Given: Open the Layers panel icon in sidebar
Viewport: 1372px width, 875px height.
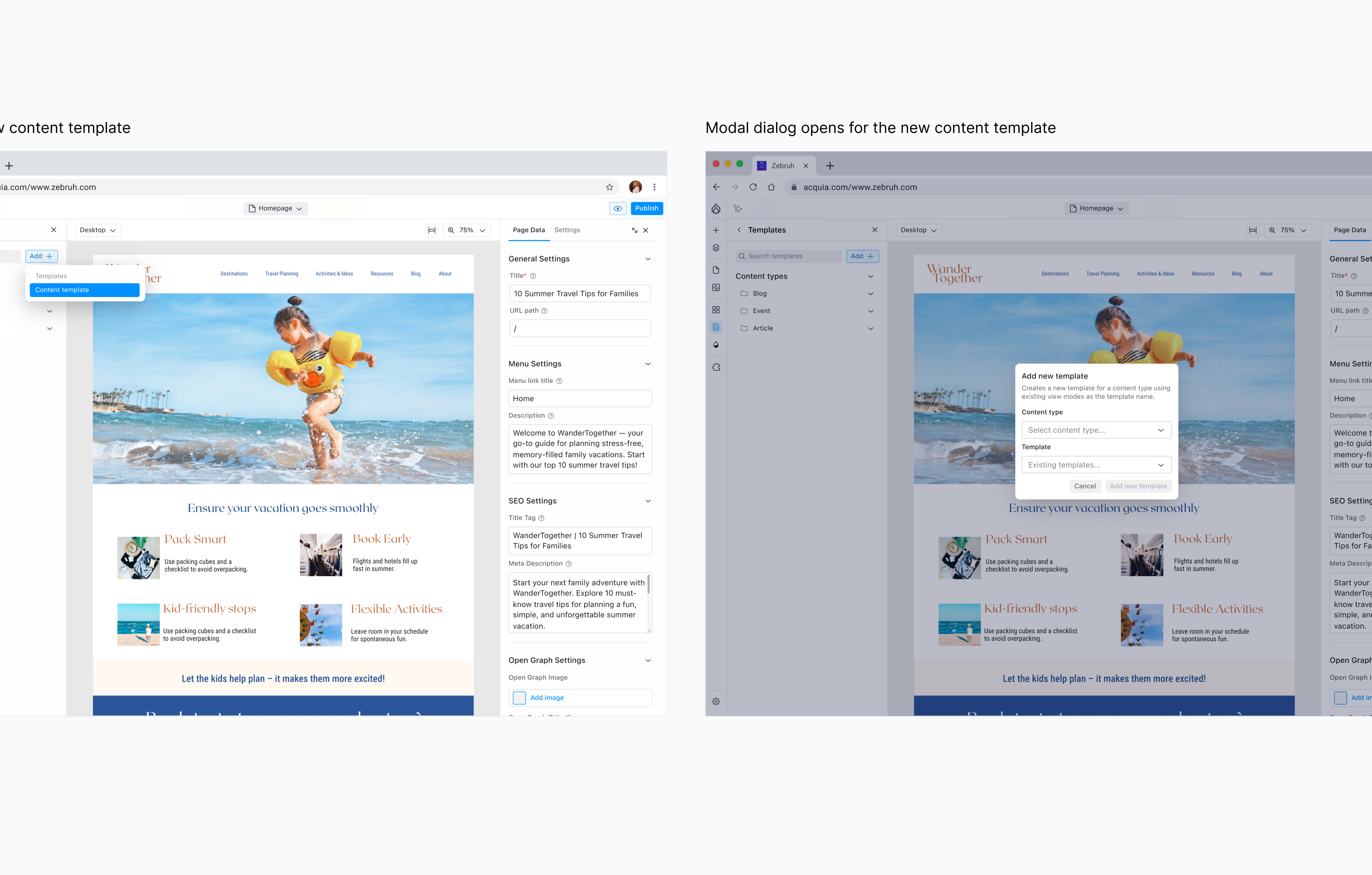Looking at the screenshot, I should [x=716, y=248].
